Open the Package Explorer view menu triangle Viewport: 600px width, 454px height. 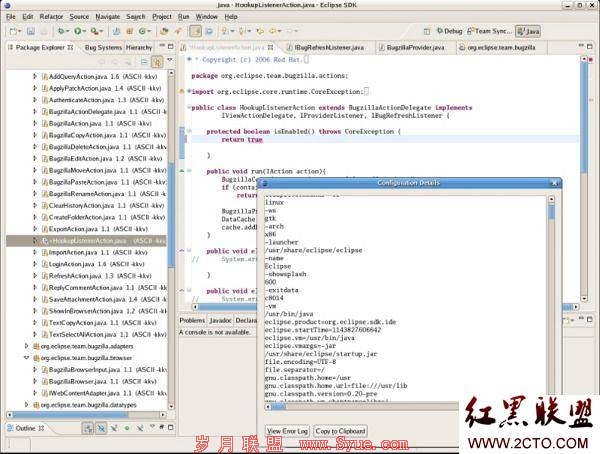tap(170, 59)
